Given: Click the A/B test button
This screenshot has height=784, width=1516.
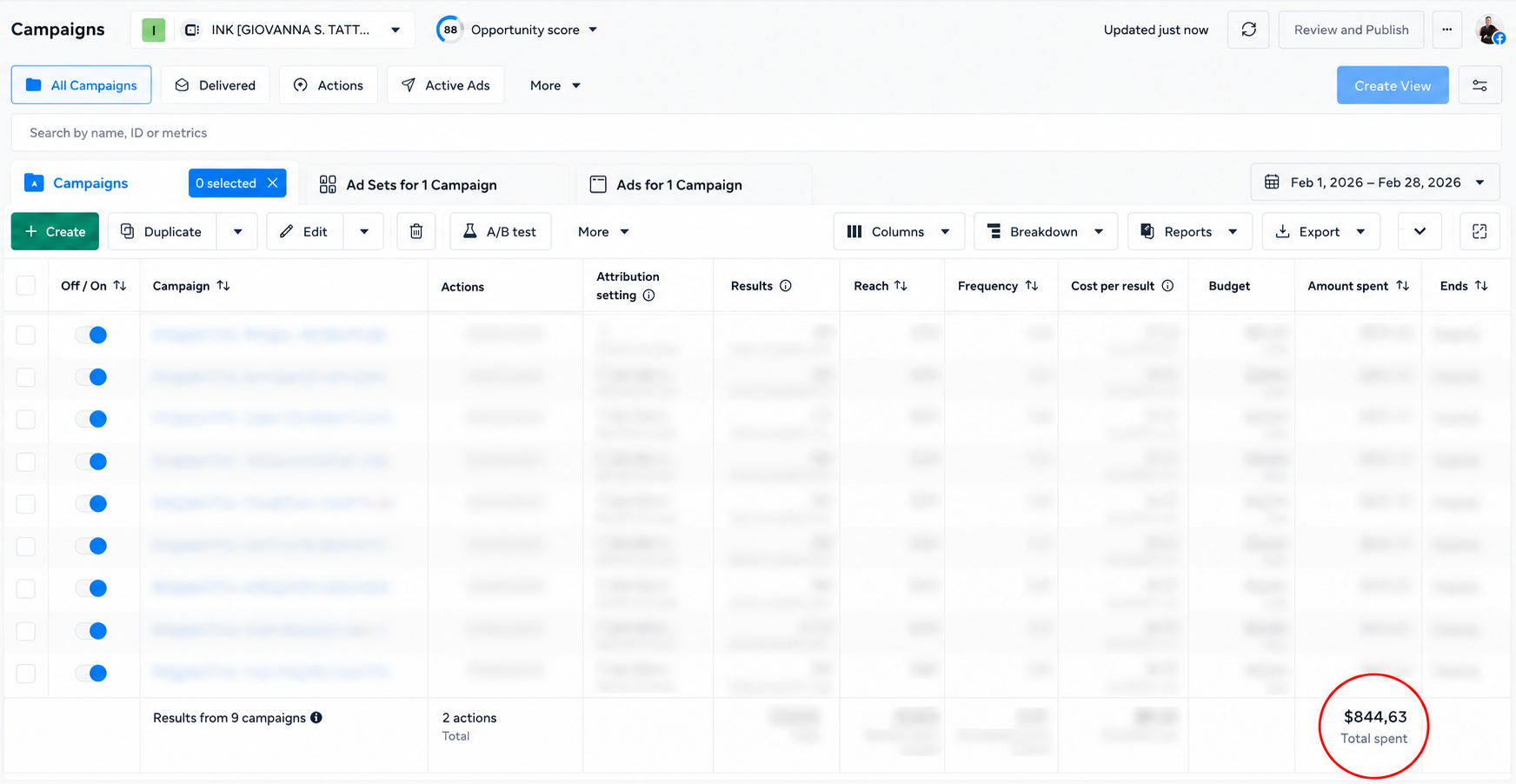Looking at the screenshot, I should pos(501,231).
